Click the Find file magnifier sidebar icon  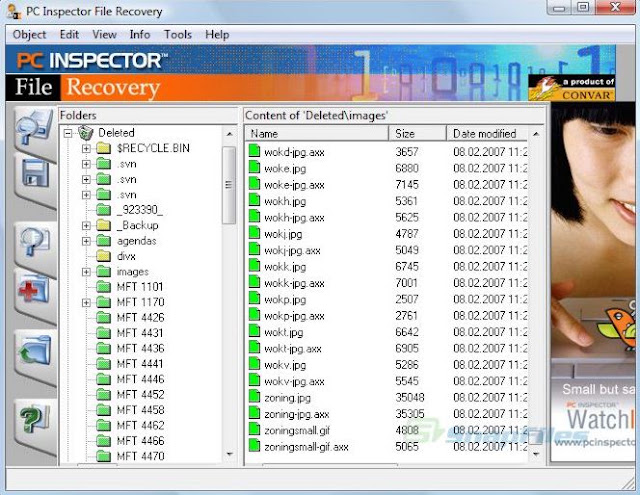pos(35,241)
